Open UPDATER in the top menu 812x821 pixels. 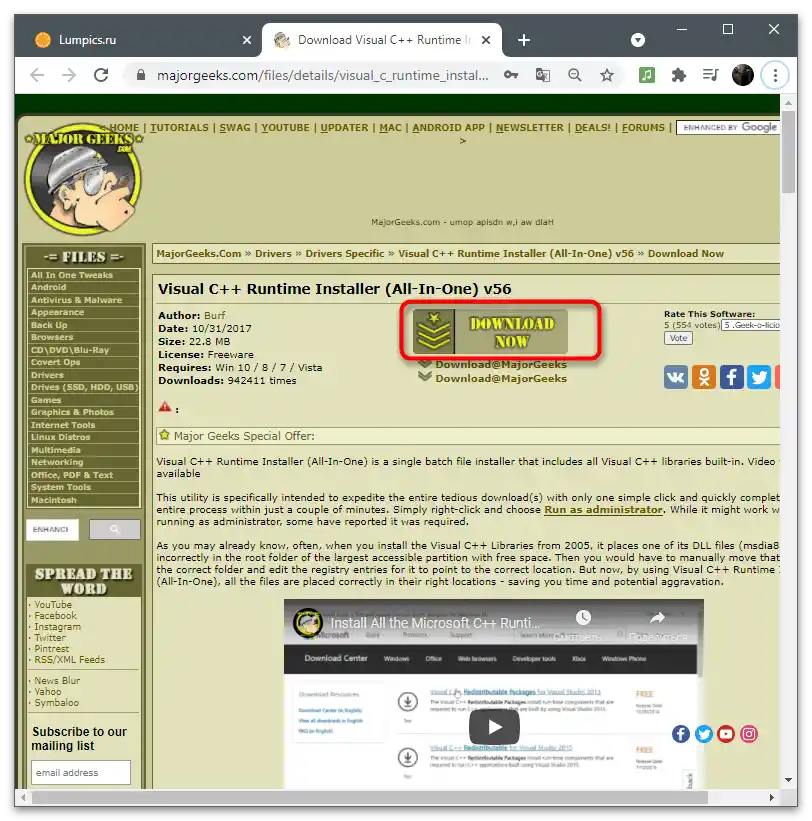pyautogui.click(x=344, y=128)
